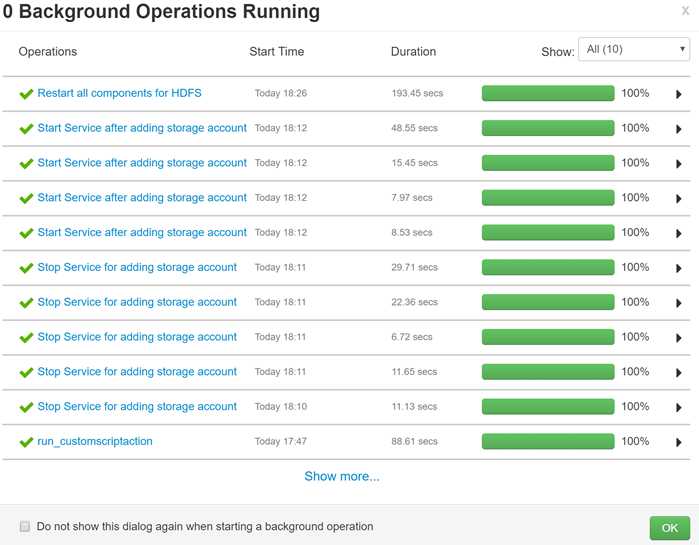Screen dimensions: 699x545
Task: Open Start Service after adding storage account lasting 48.55 secs
Action: 142,128
